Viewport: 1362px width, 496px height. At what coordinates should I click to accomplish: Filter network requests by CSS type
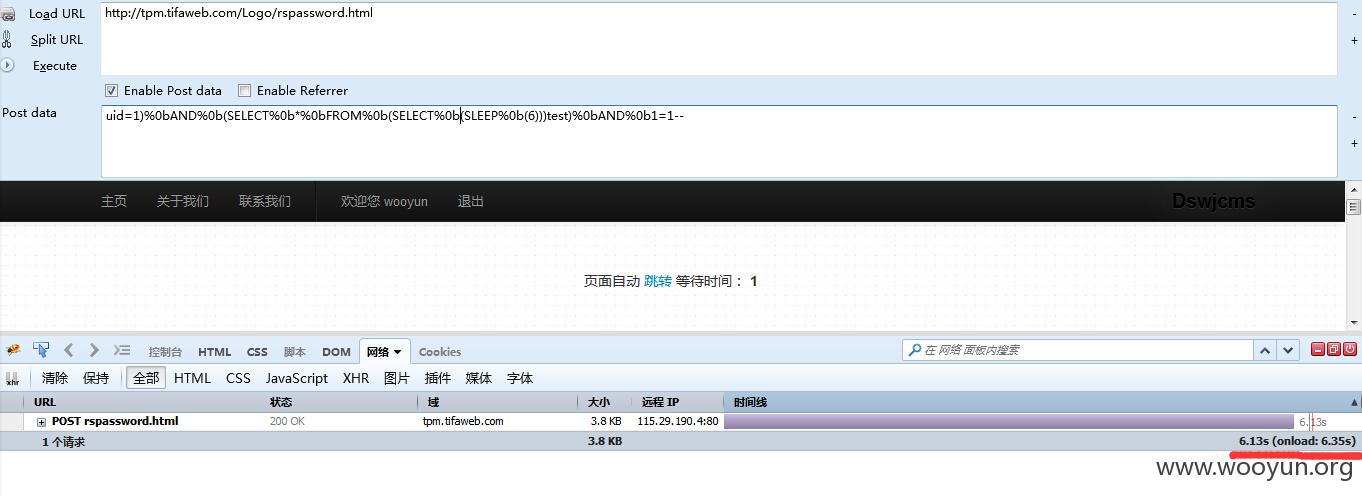238,378
